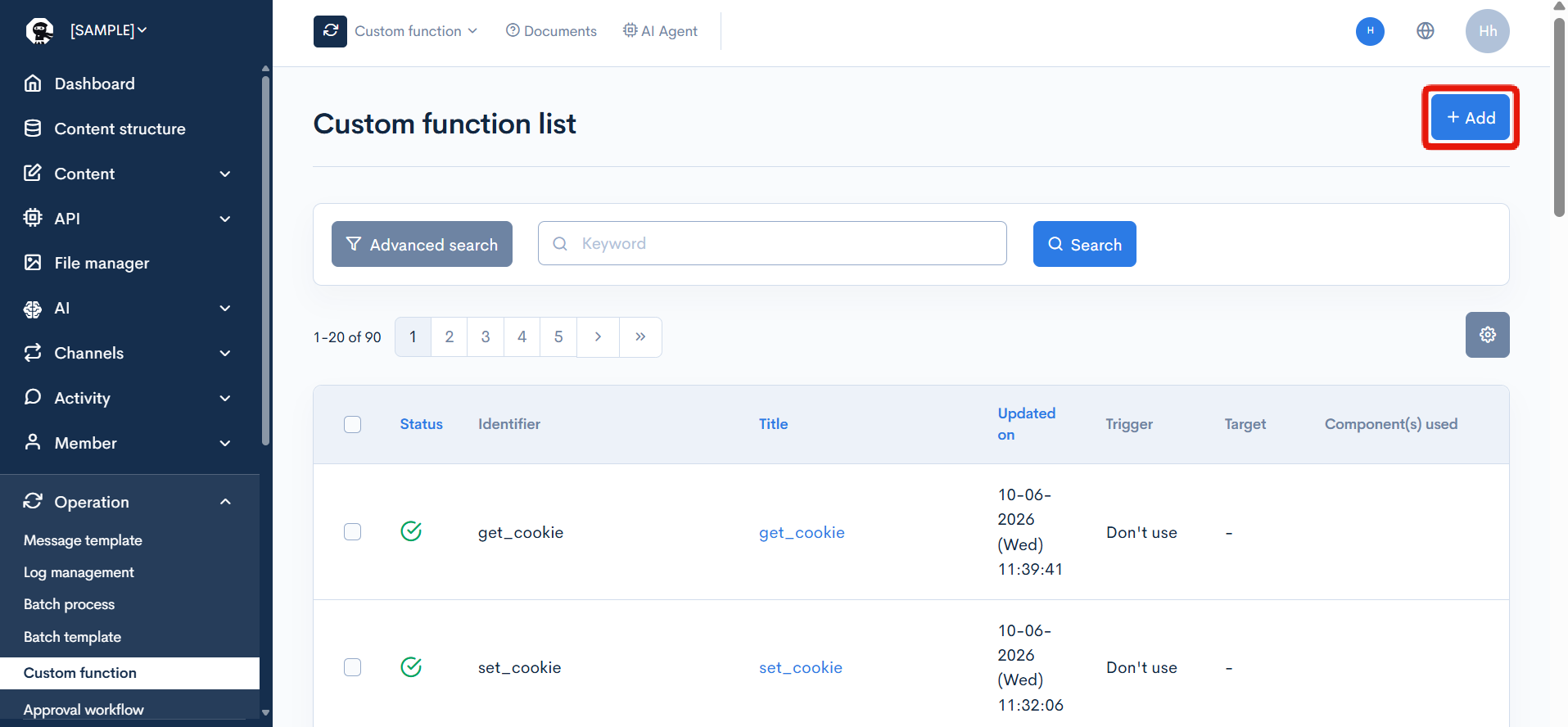The width and height of the screenshot is (1568, 727).
Task: Click the Member person icon
Action: coord(33,442)
